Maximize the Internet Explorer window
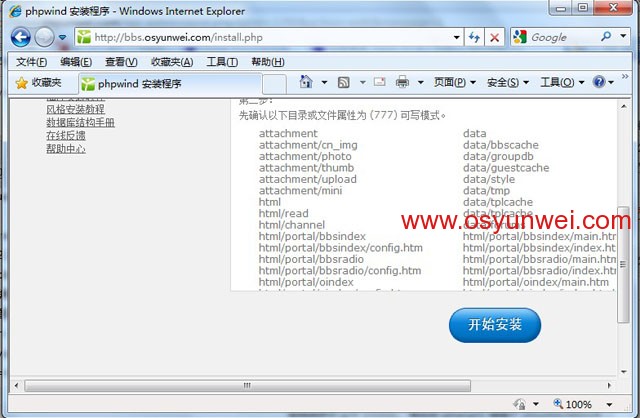Viewport: 640px width, 418px height. [x=583, y=8]
